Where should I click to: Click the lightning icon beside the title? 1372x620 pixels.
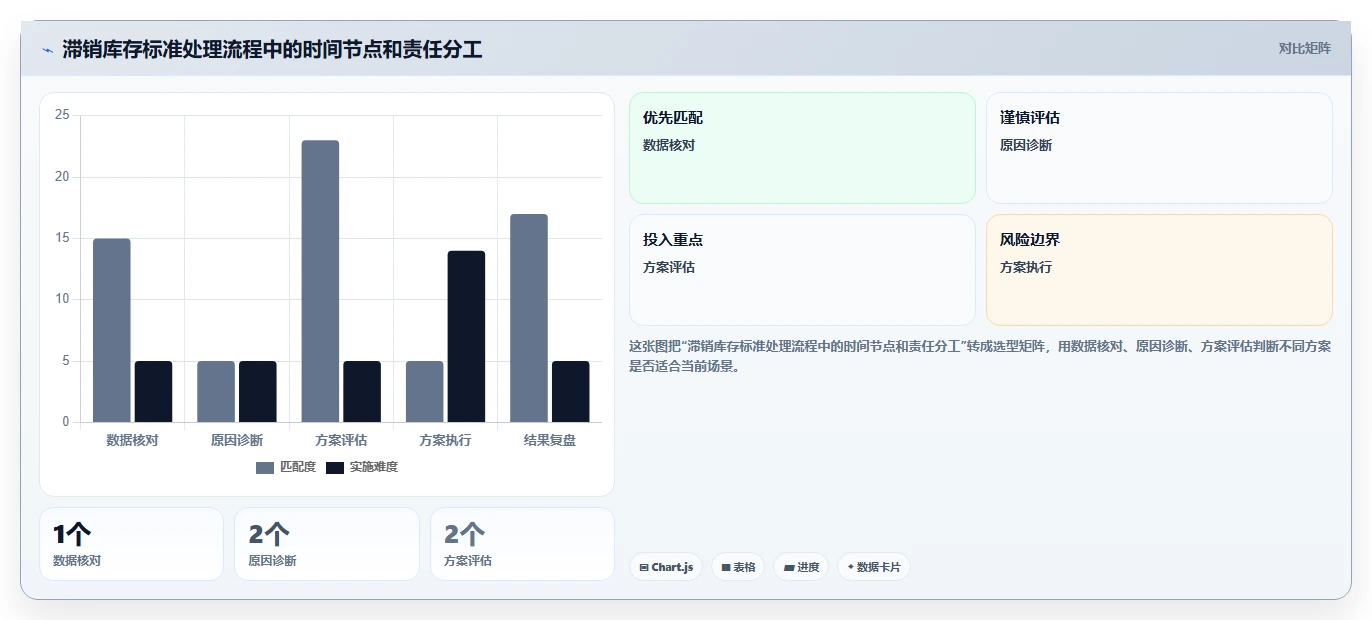(47, 50)
